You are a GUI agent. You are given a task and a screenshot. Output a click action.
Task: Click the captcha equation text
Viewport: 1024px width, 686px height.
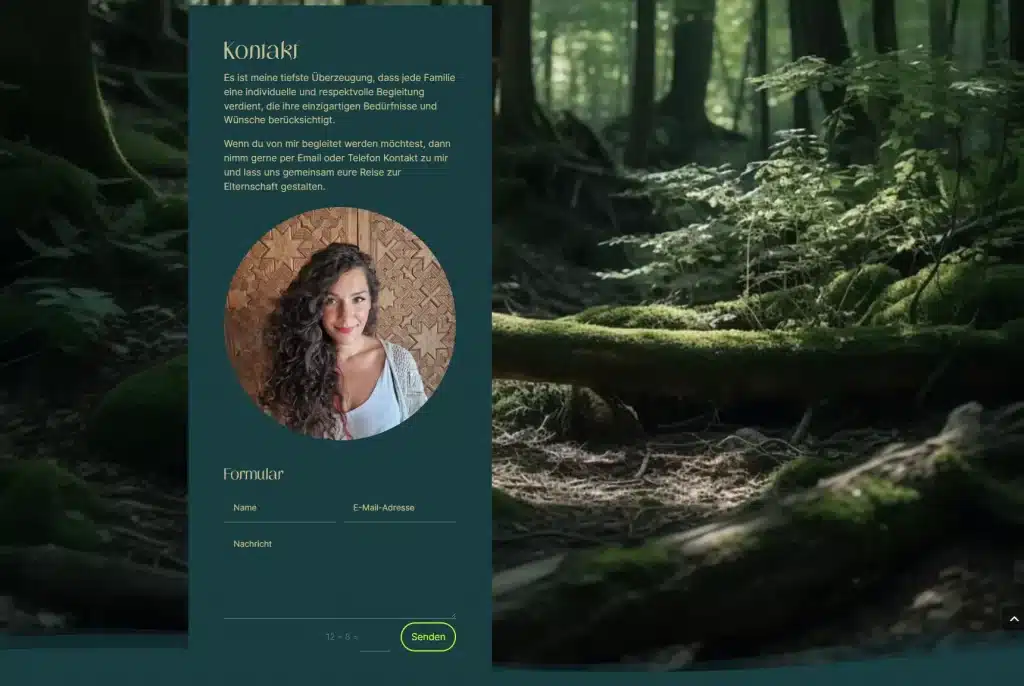(341, 637)
